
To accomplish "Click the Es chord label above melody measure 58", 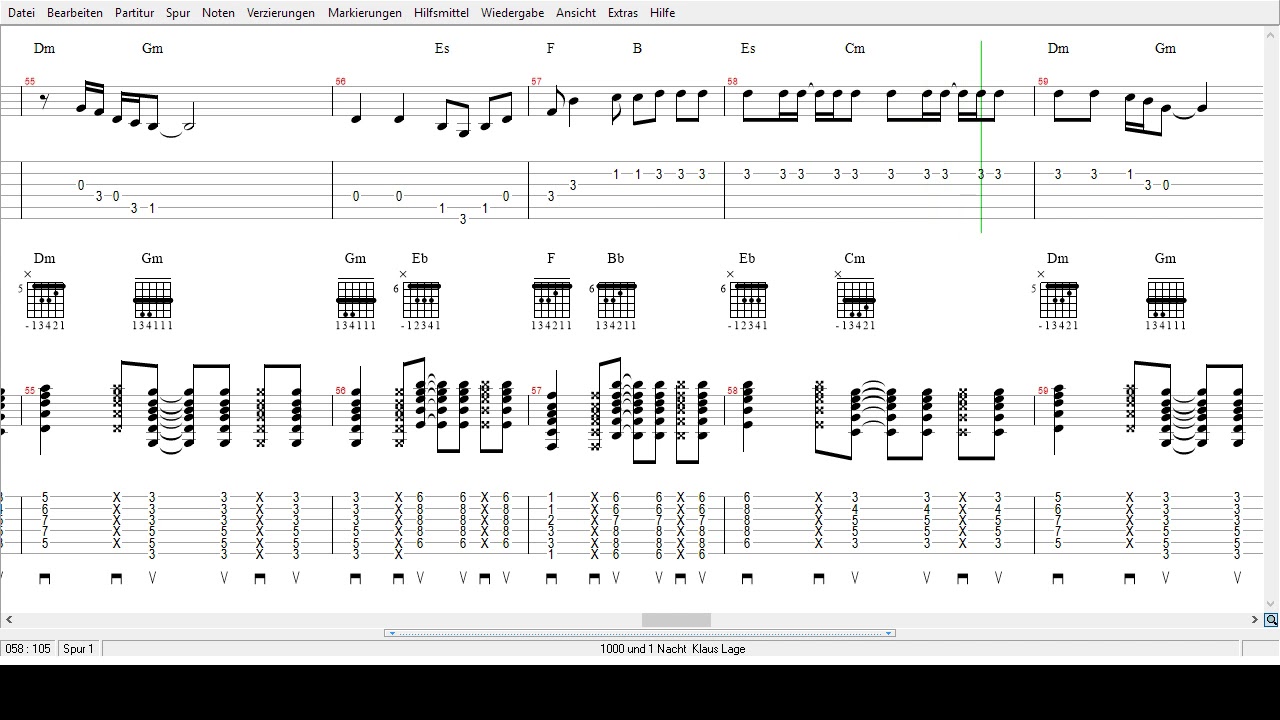I will coord(748,48).
